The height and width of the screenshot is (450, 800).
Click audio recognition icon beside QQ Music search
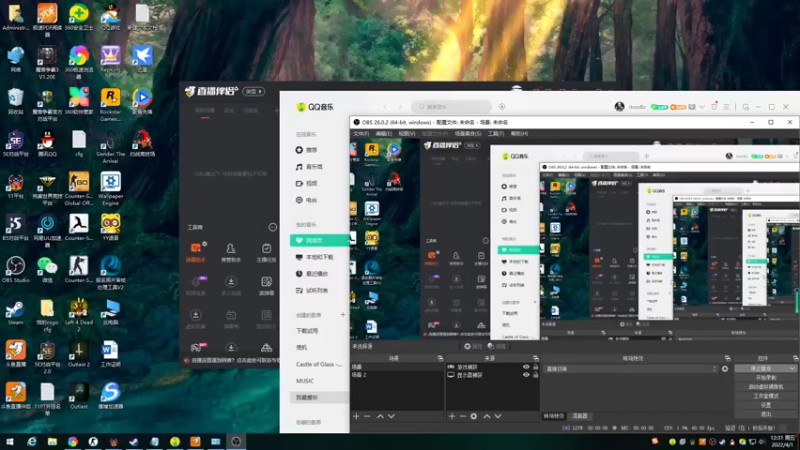(502, 107)
